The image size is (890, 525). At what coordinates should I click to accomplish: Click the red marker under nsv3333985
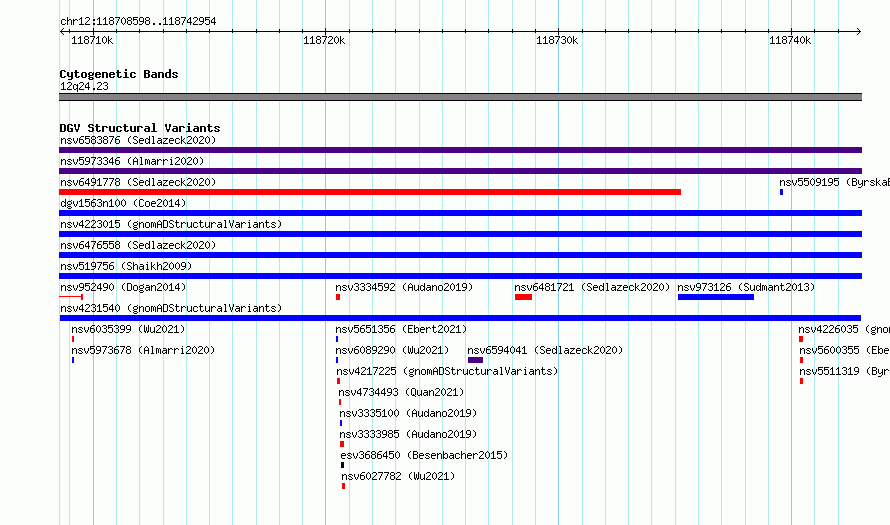click(342, 444)
